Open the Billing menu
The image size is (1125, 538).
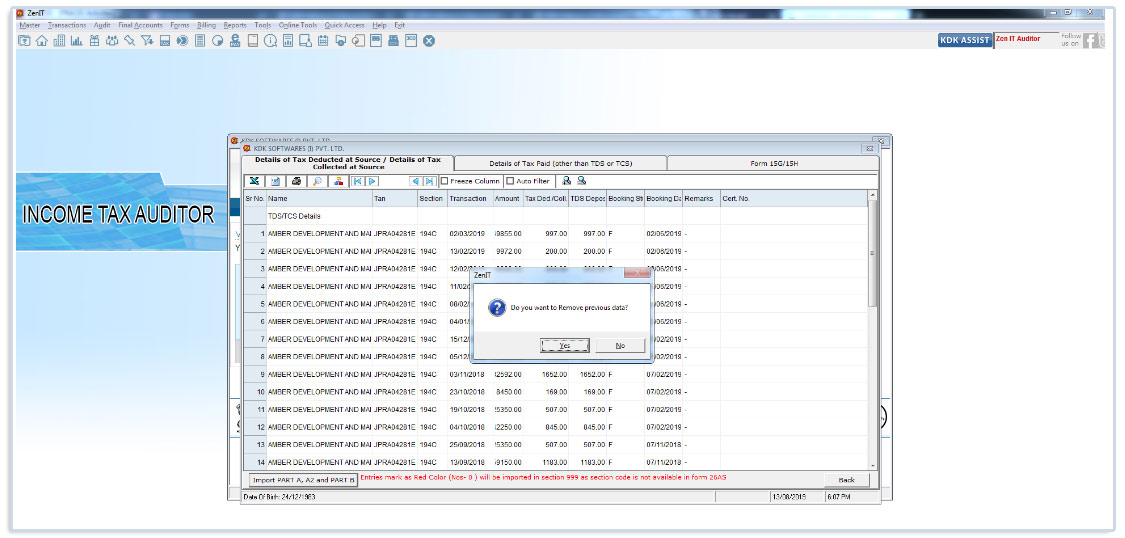point(206,25)
